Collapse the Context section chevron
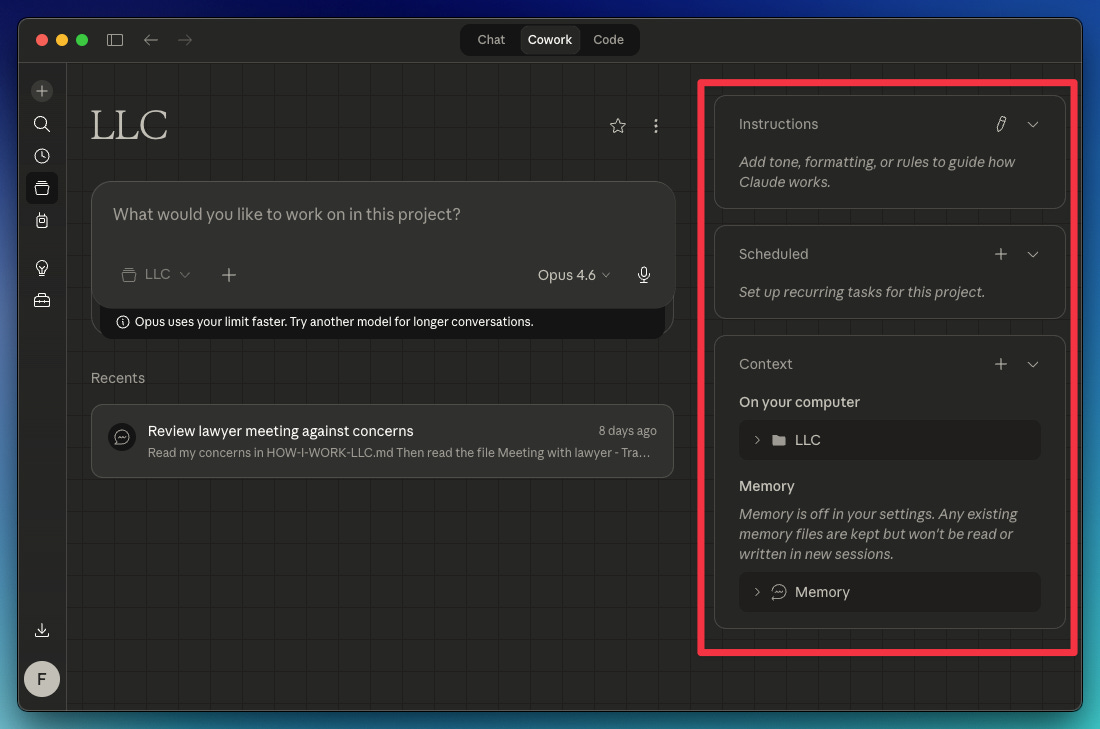 click(x=1033, y=364)
